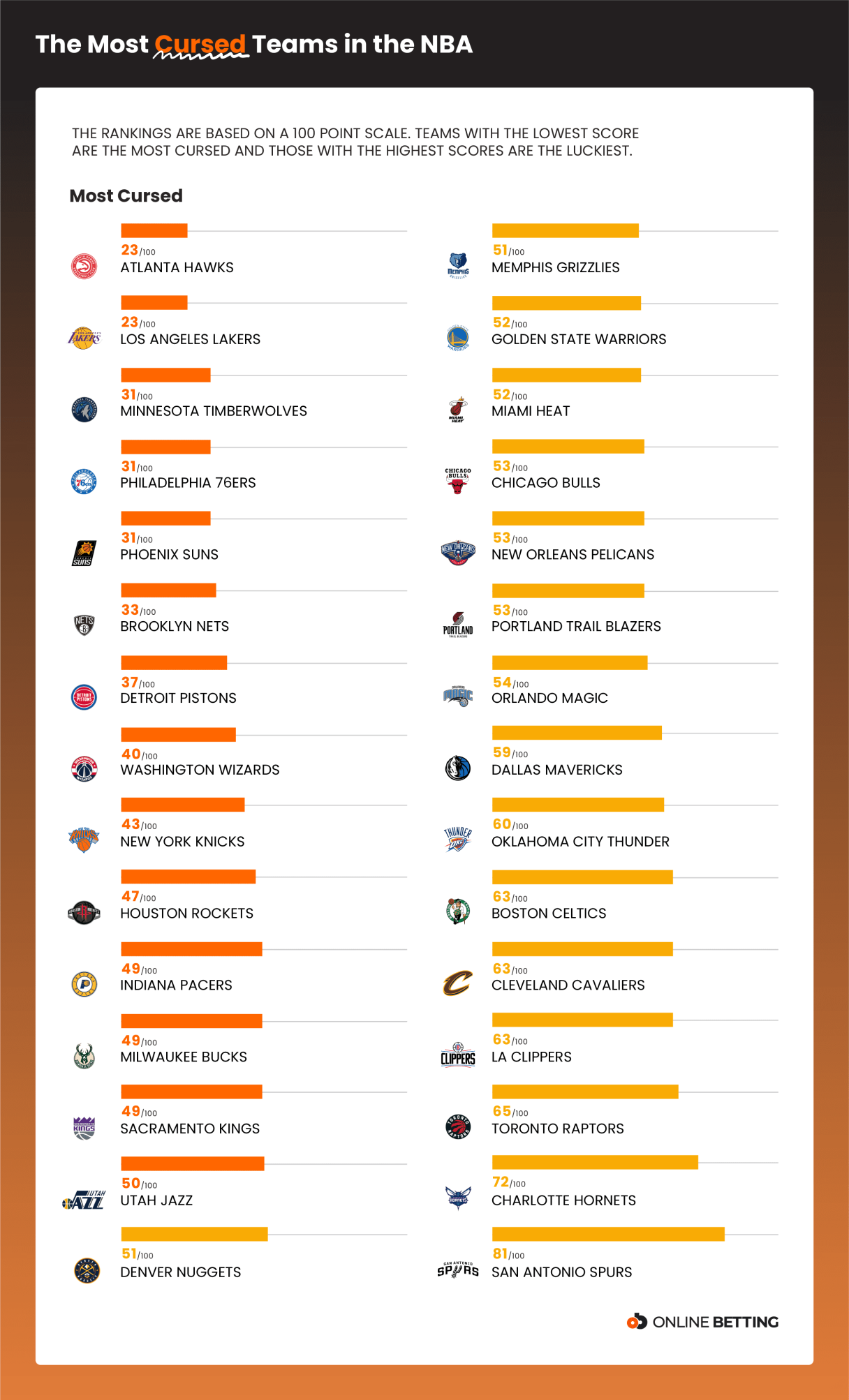Viewport: 849px width, 1400px height.
Task: Click the "Most Cursed" section heading
Action: [126, 196]
